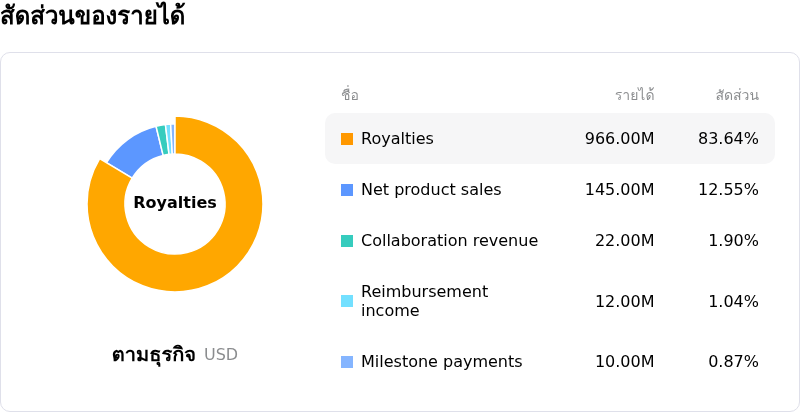Click the รายได้ column header
Image resolution: width=800 pixels, height=412 pixels.
pyautogui.click(x=635, y=95)
